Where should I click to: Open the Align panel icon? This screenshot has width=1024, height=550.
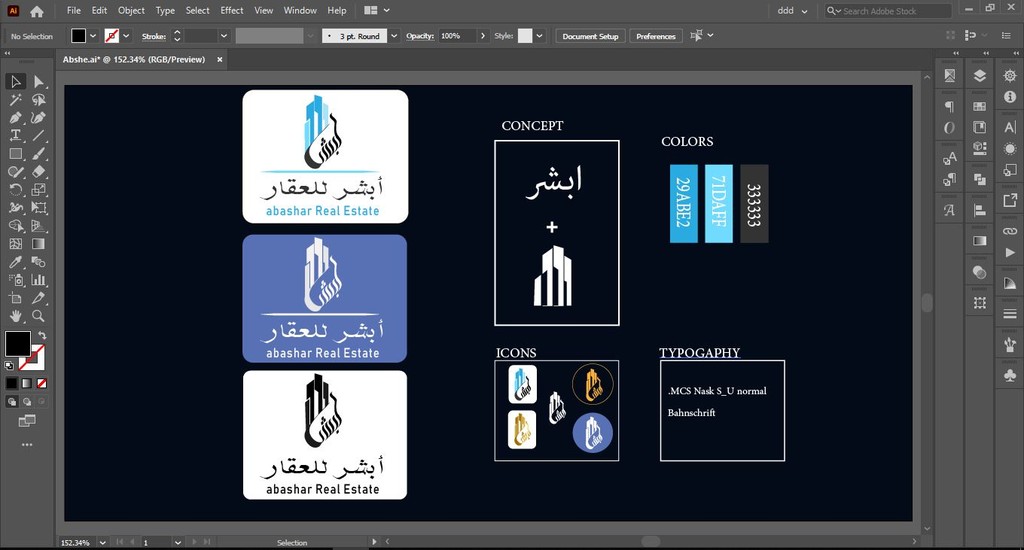coord(980,210)
